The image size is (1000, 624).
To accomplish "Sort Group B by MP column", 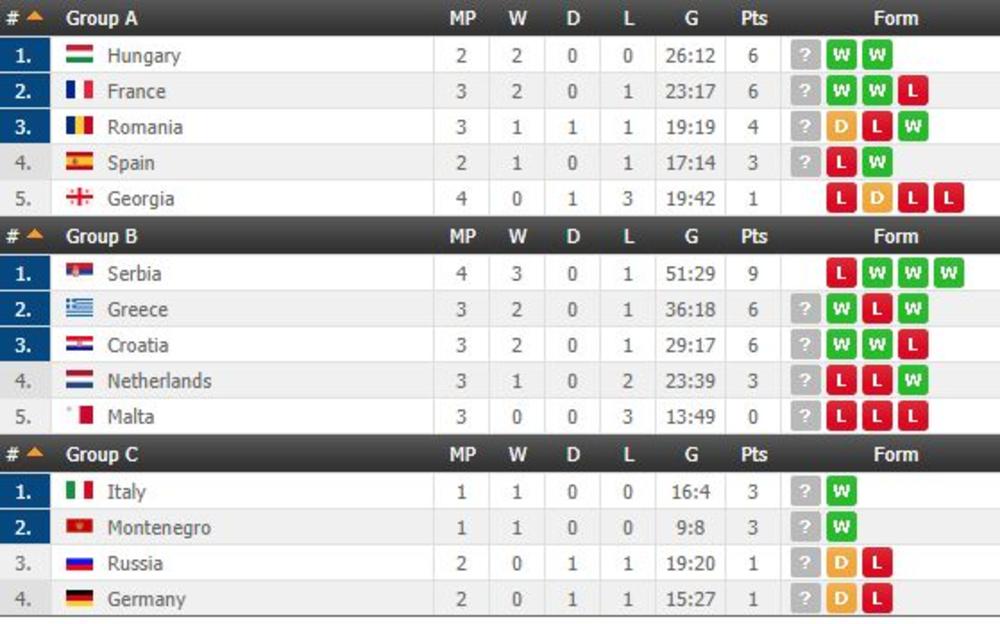I will [x=462, y=236].
